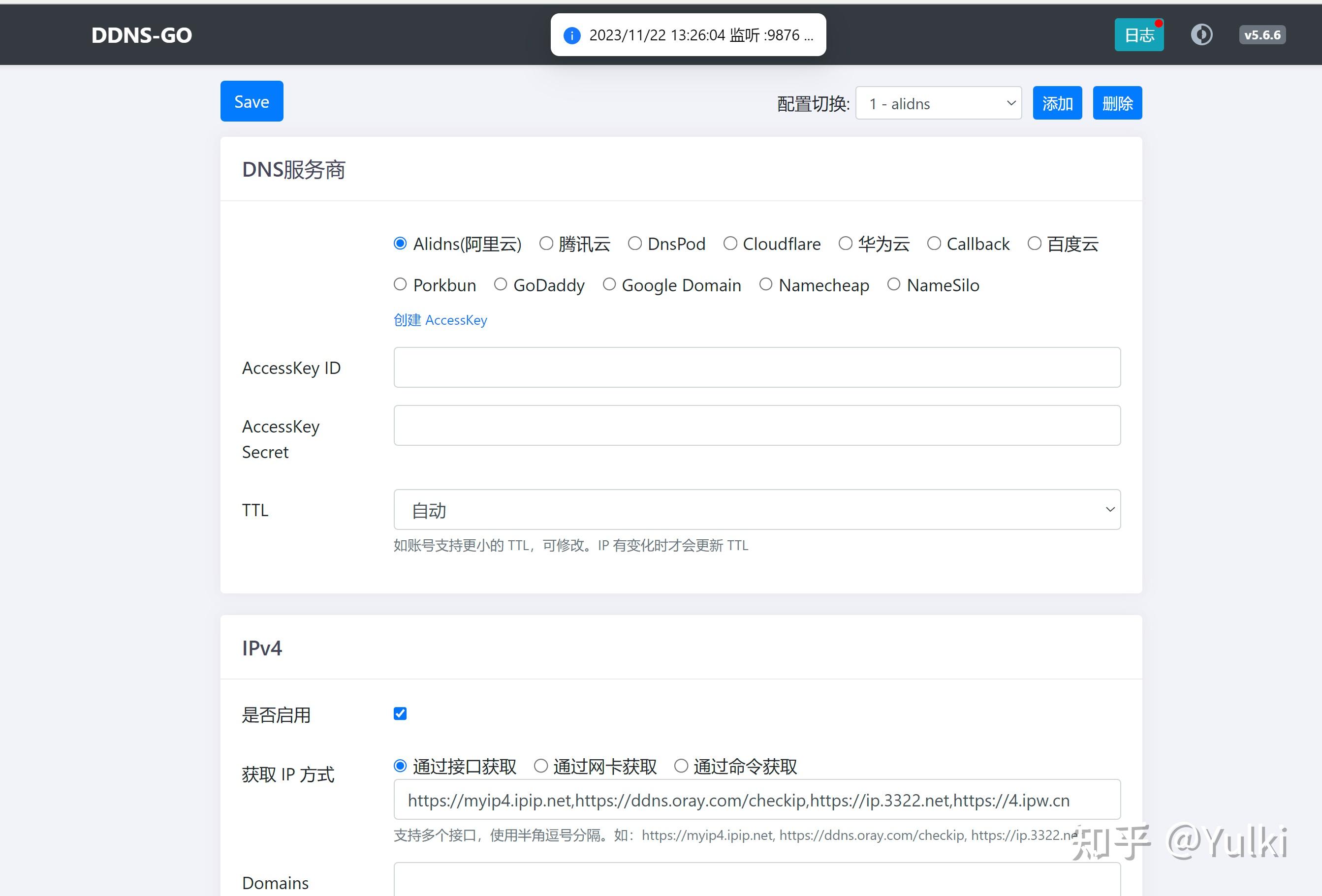Click the IP interface URL input field
Image resolution: width=1322 pixels, height=896 pixels.
coord(755,800)
